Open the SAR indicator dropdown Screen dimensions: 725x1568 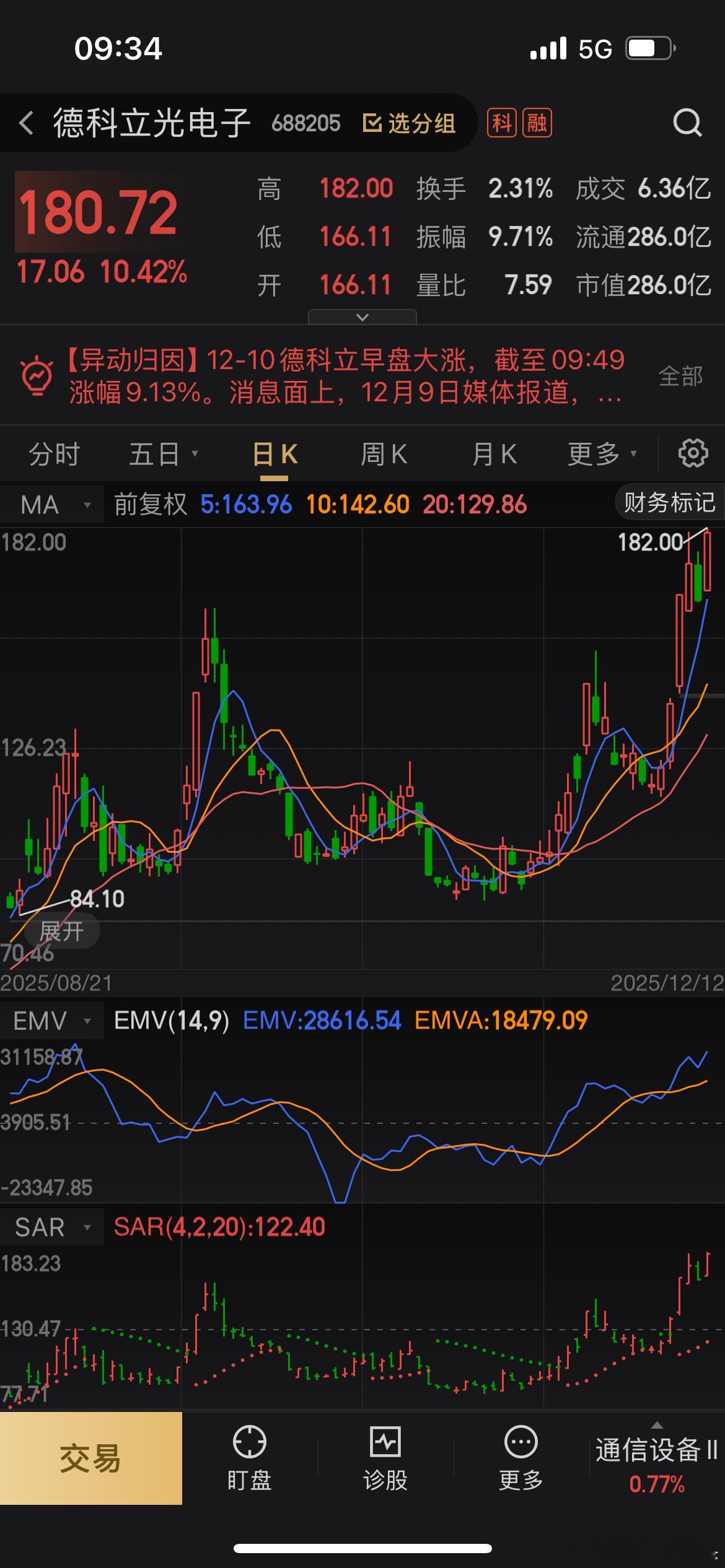pyautogui.click(x=52, y=1227)
